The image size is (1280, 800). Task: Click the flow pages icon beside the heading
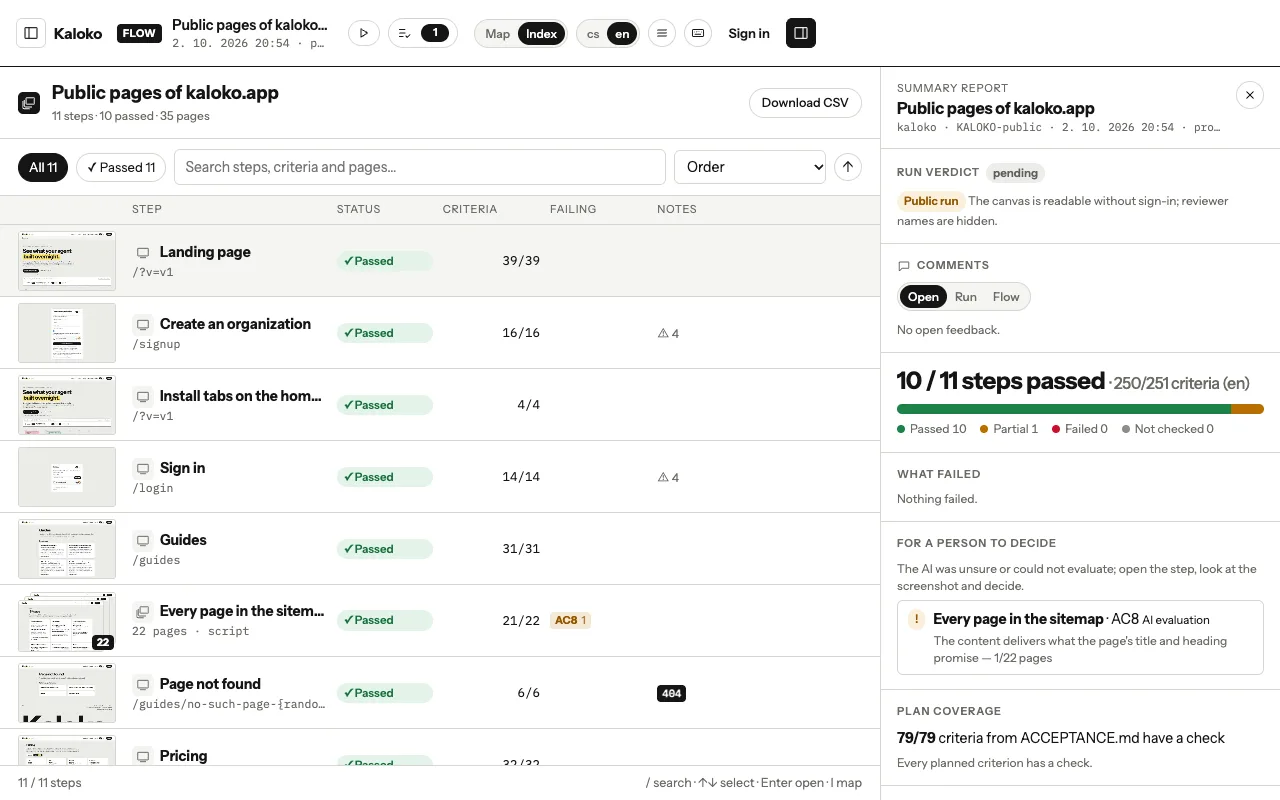coord(29,103)
